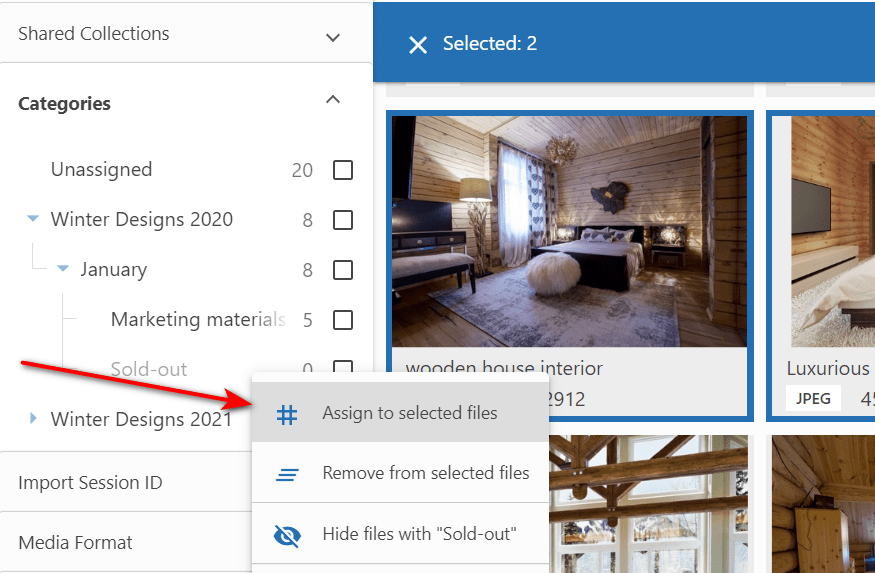Screen dimensions: 875x573
Task: Check the Winter Designs 2020 checkbox
Action: (x=343, y=220)
